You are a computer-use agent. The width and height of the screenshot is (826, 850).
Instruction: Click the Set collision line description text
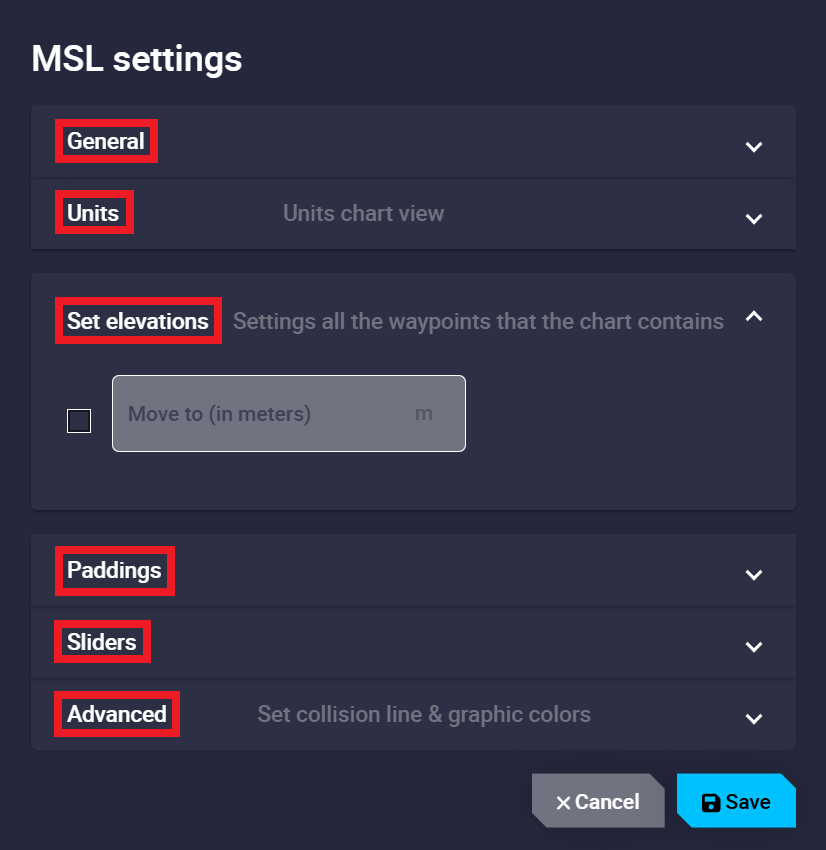(424, 714)
